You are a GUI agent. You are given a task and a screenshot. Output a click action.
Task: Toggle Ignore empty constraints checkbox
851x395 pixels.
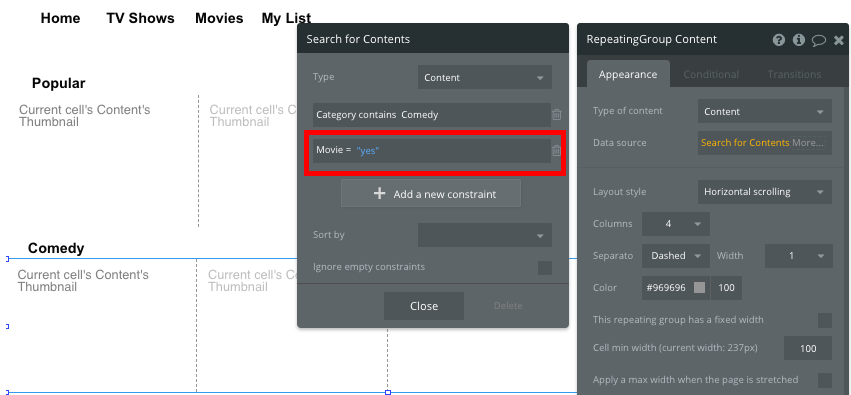[545, 267]
